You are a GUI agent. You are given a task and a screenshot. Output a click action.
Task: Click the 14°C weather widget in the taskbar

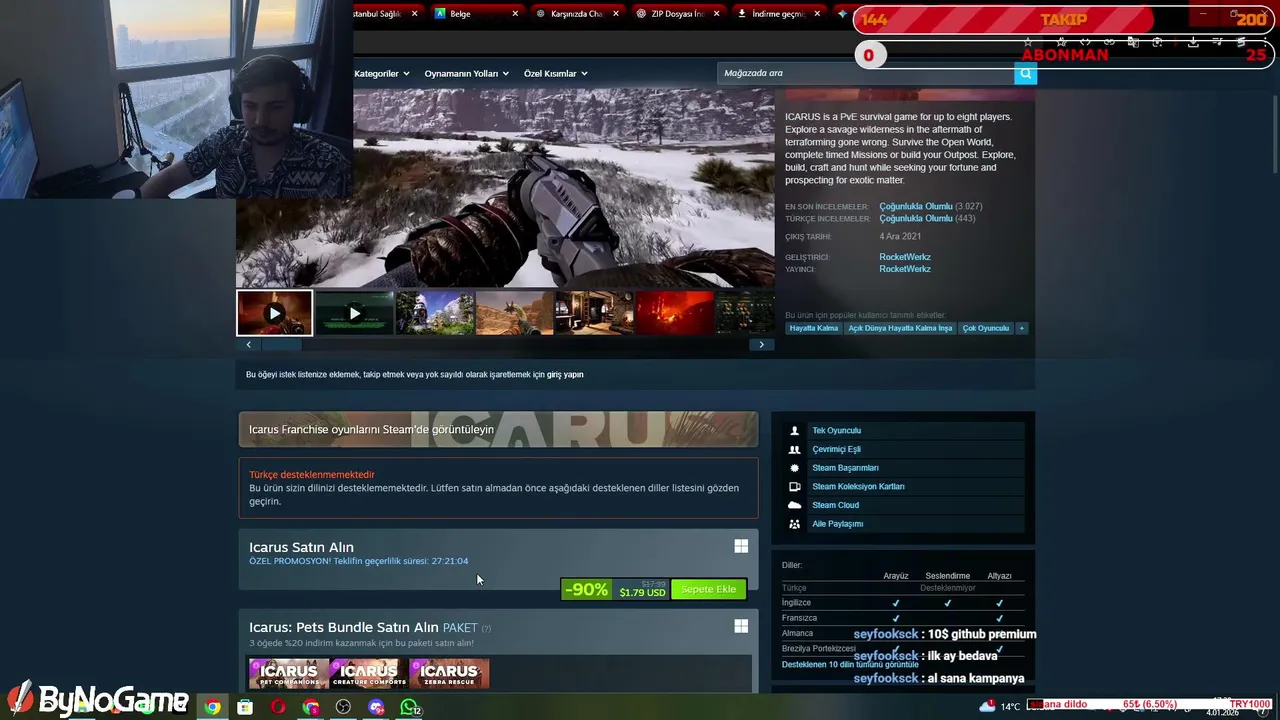pyautogui.click(x=999, y=706)
